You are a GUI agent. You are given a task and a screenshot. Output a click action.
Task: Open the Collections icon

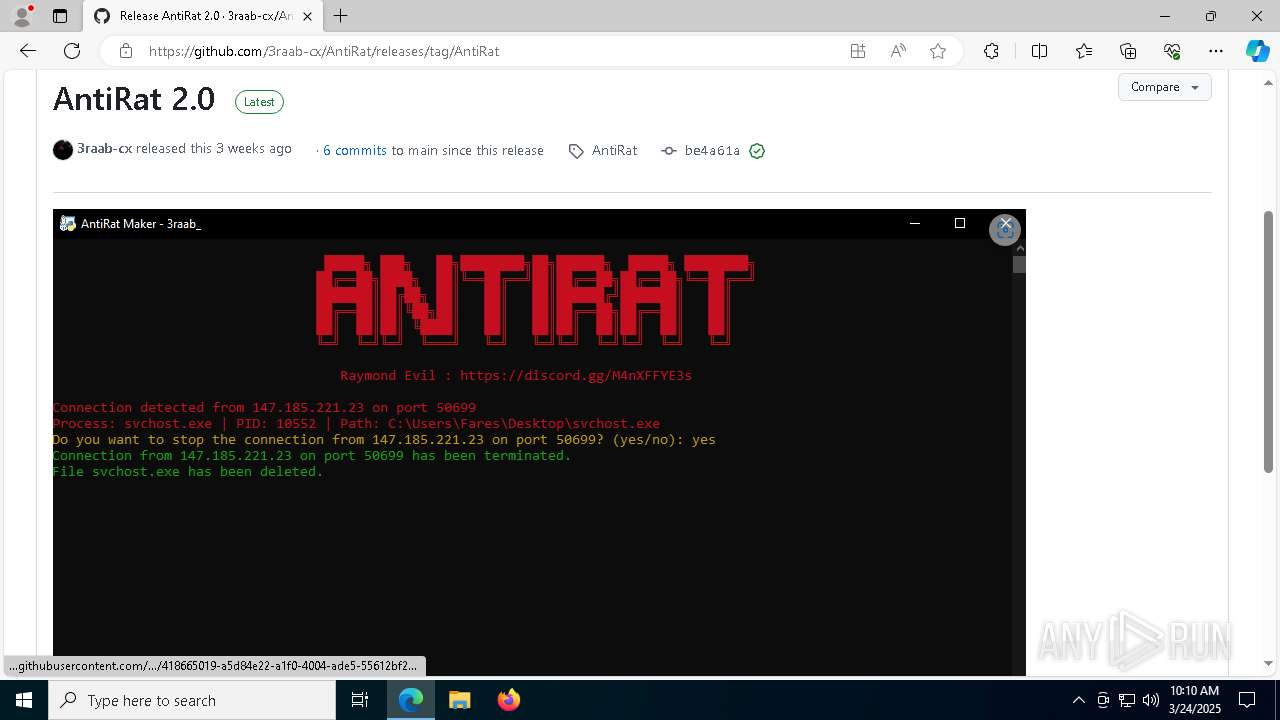pos(1128,51)
